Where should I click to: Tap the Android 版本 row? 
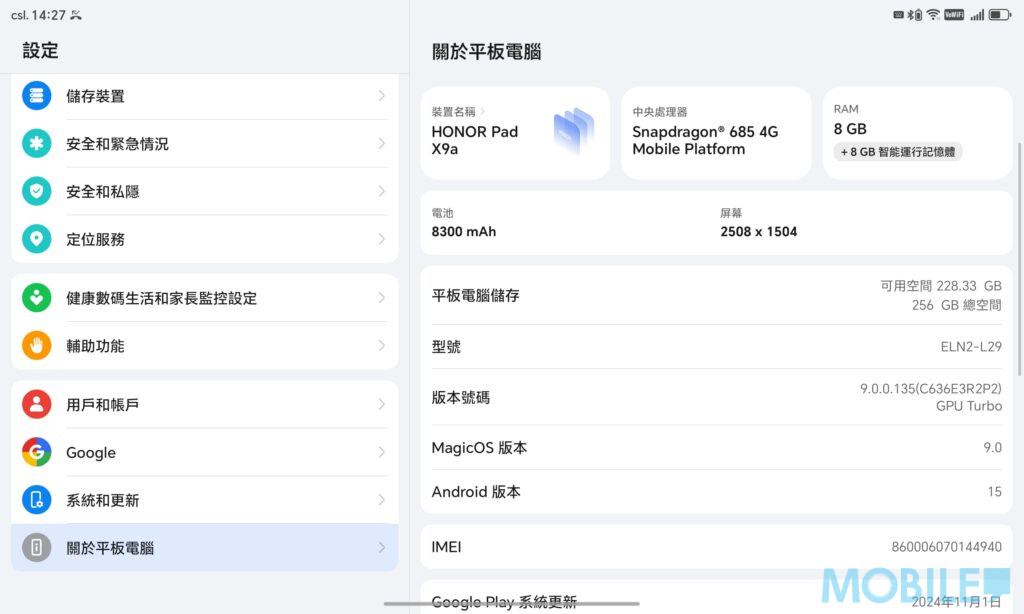click(716, 492)
